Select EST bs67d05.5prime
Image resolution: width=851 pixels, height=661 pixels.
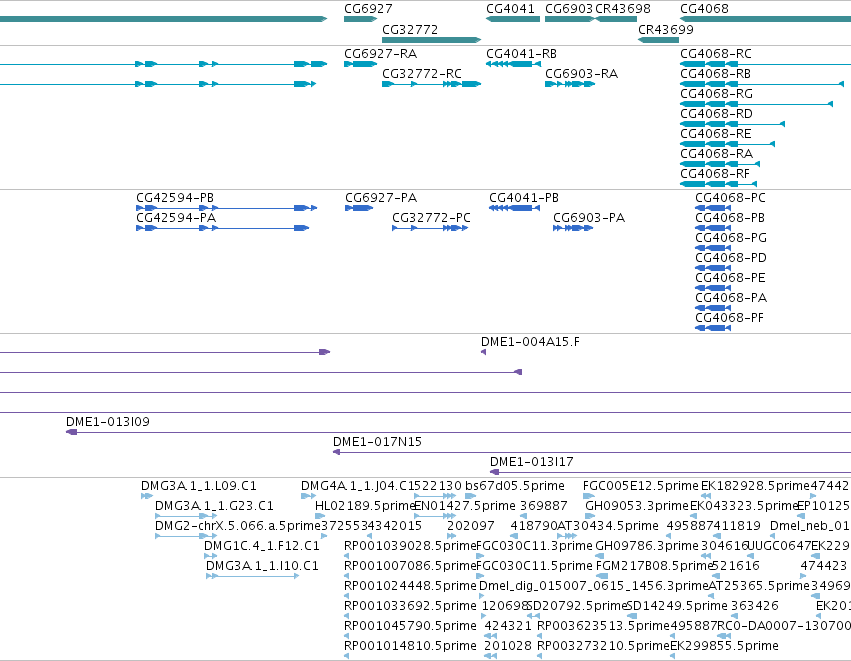coord(515,486)
